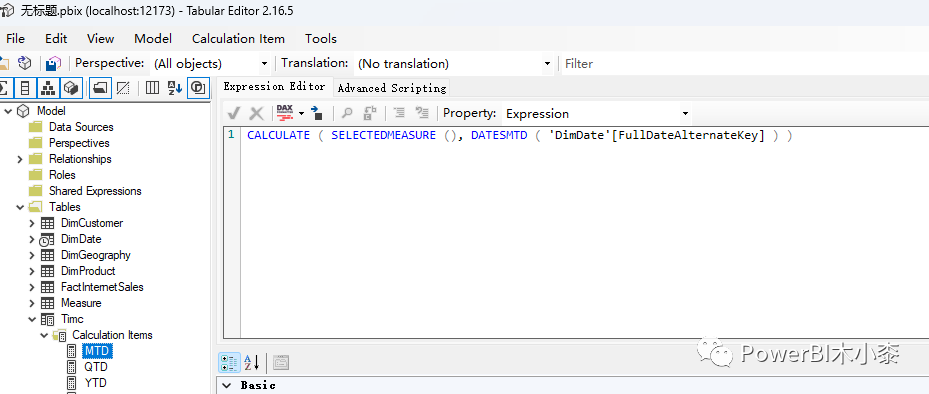This screenshot has height=394, width=929.
Task: Toggle the Show hierarchies filter button
Action: coord(47,88)
